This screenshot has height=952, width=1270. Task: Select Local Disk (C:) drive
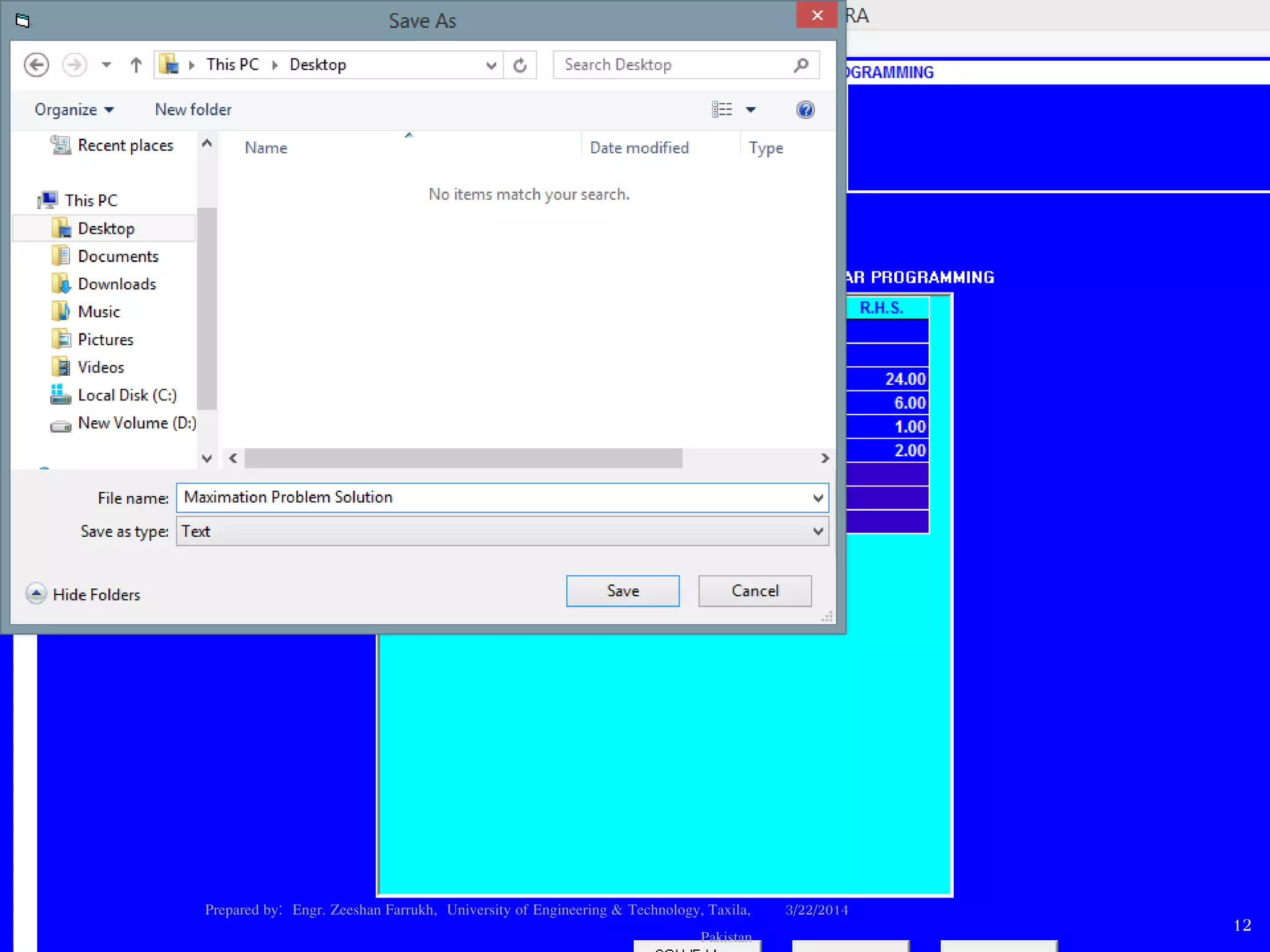pos(126,395)
